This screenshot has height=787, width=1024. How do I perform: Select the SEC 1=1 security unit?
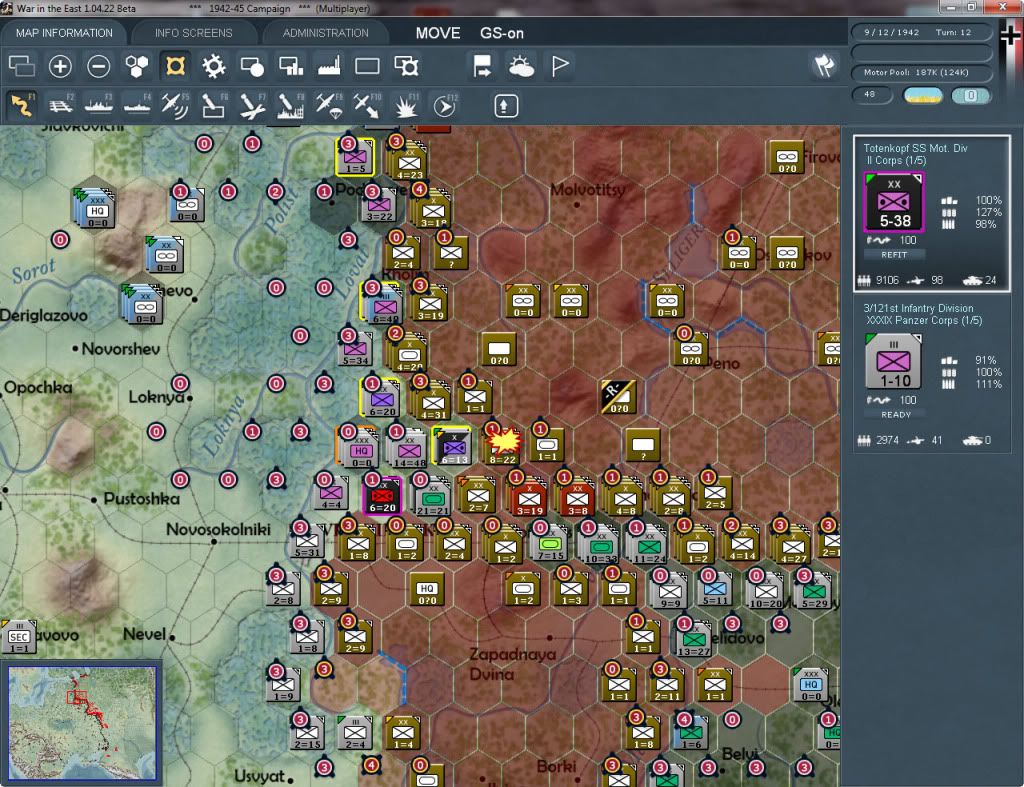19,637
